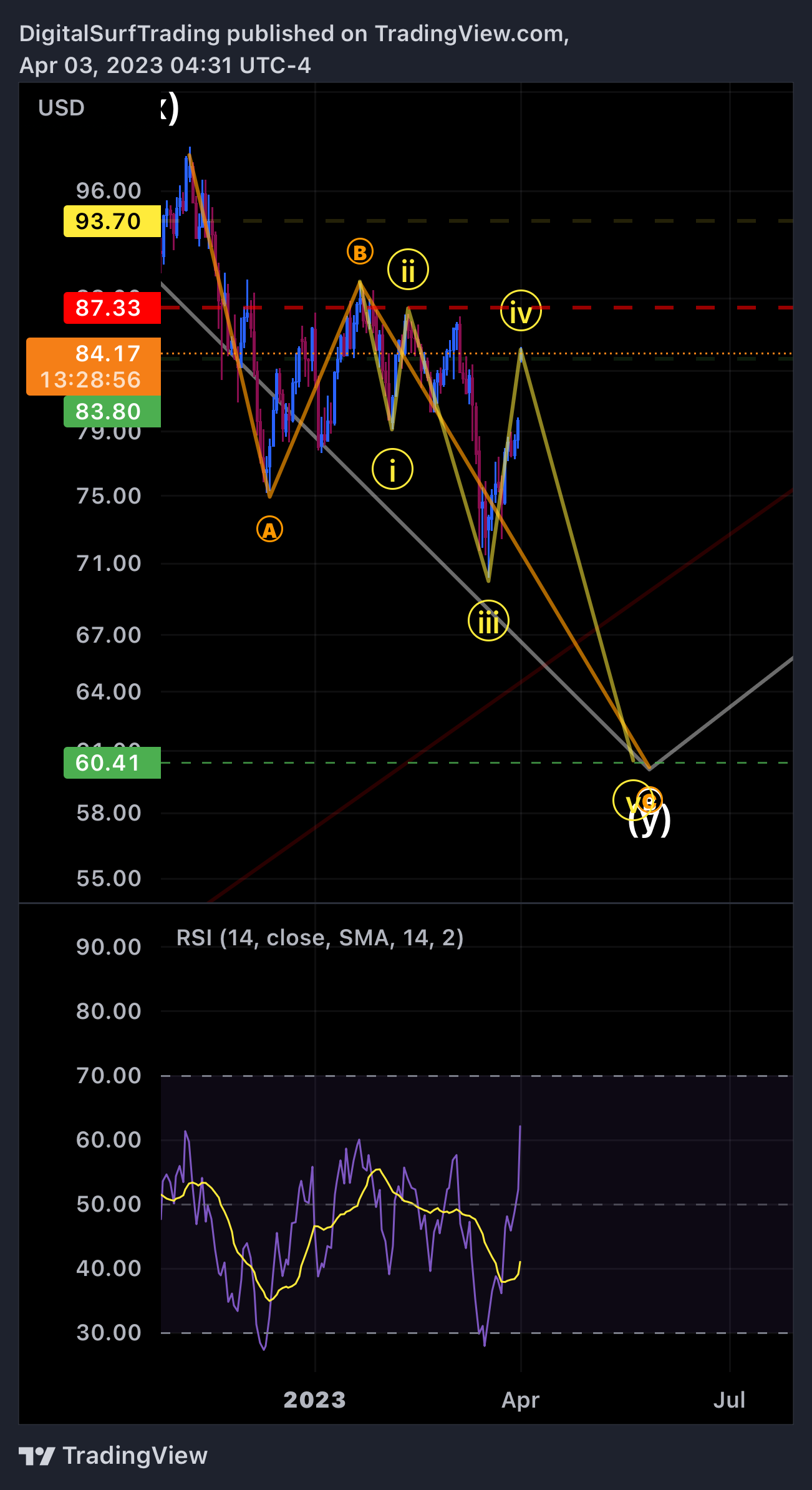Click the Apr time axis label
Viewport: 812px width, 1490px height.
[521, 1400]
